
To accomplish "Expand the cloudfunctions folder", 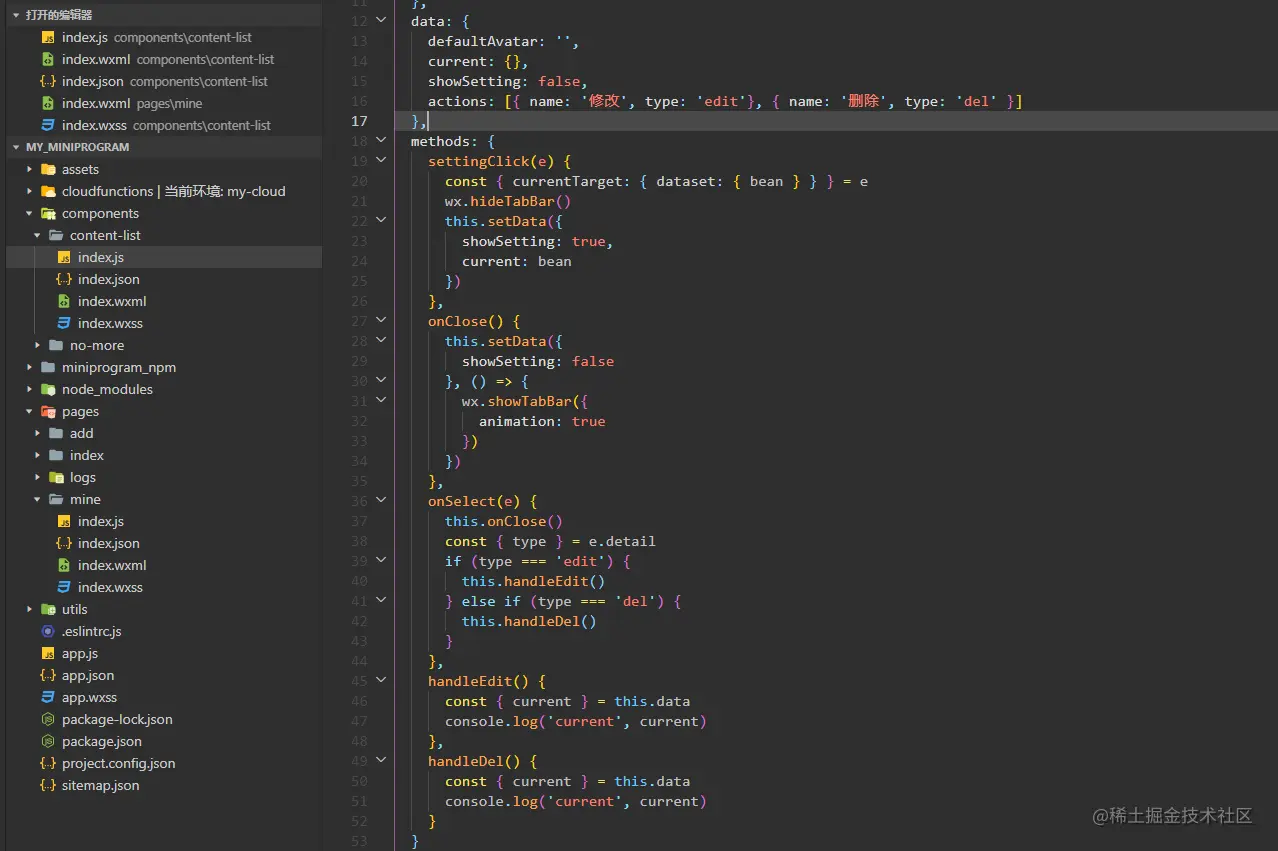I will pyautogui.click(x=30, y=191).
